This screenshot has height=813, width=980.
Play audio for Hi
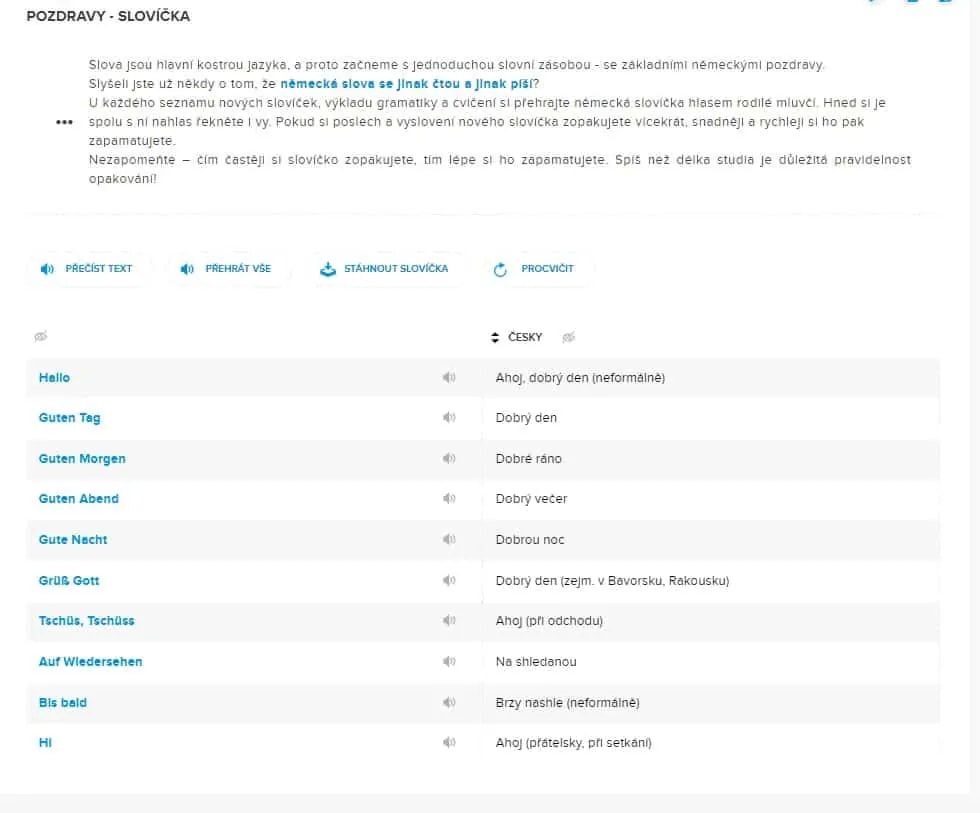coord(449,742)
